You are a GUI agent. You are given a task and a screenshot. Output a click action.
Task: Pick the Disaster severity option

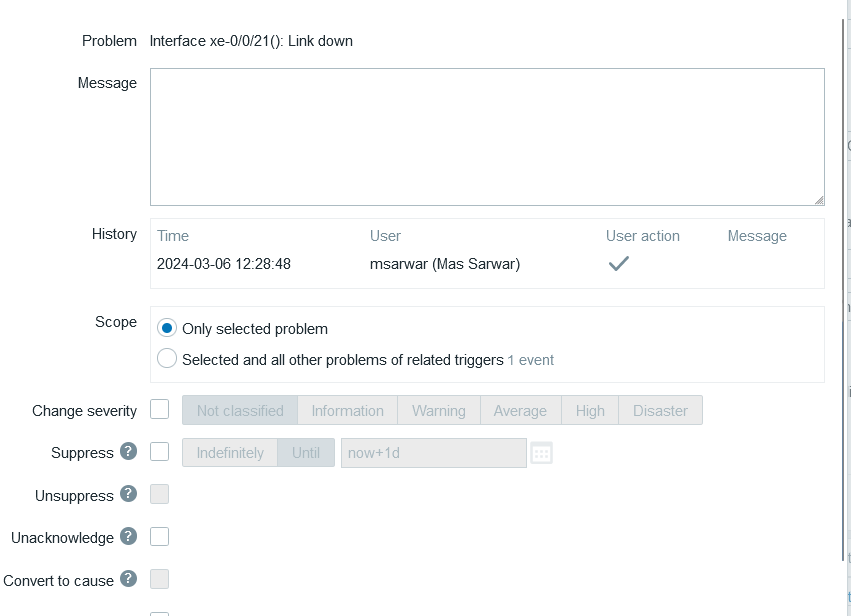pyautogui.click(x=660, y=410)
